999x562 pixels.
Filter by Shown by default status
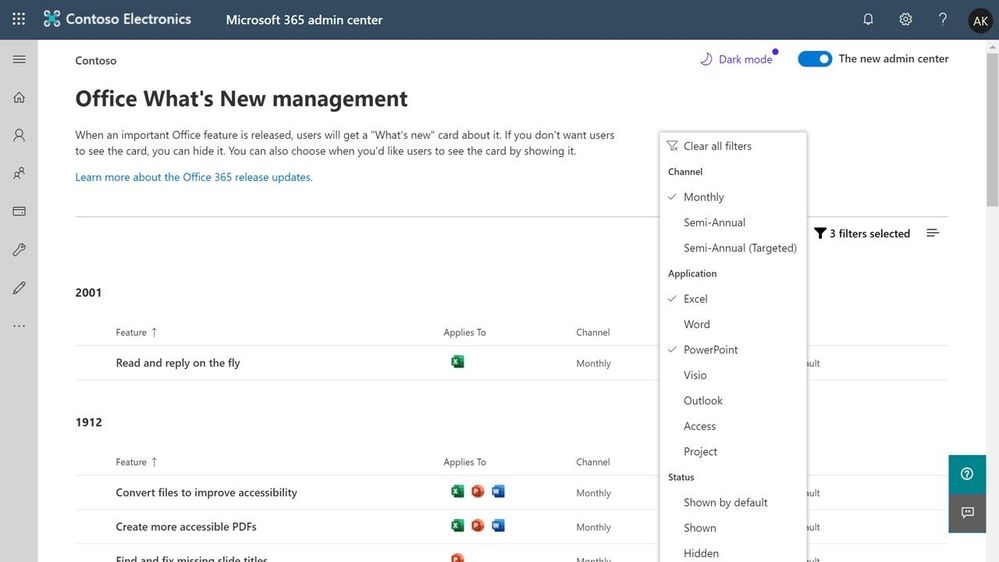click(733, 503)
